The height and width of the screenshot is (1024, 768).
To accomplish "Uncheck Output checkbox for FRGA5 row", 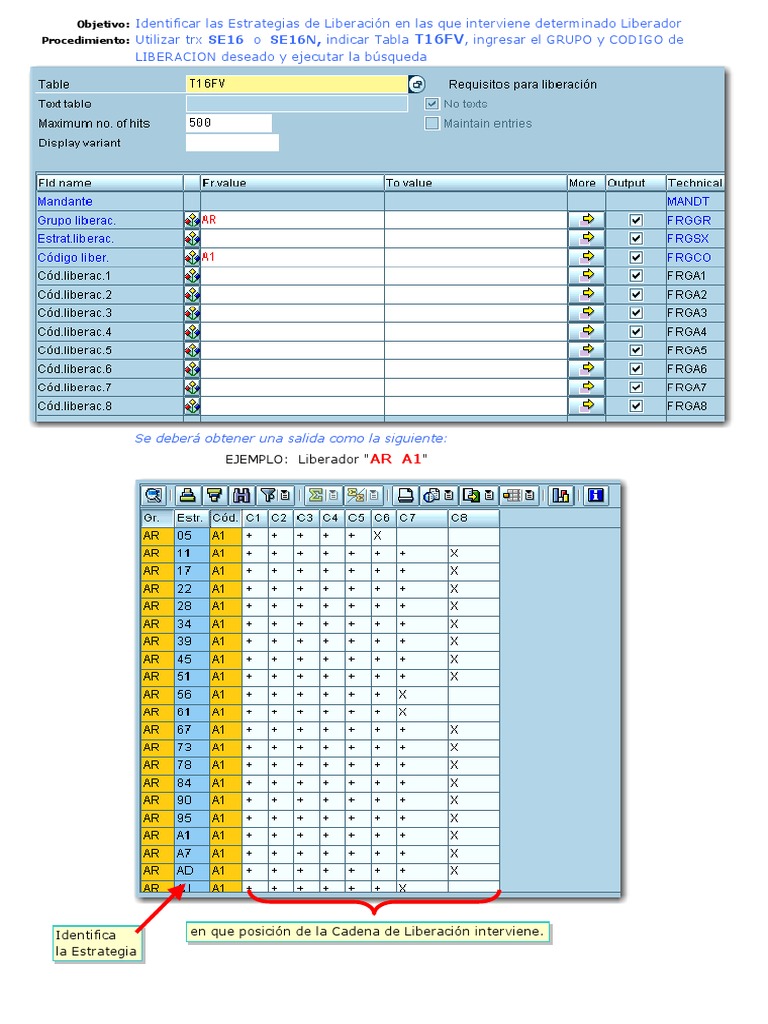I will tap(635, 350).
